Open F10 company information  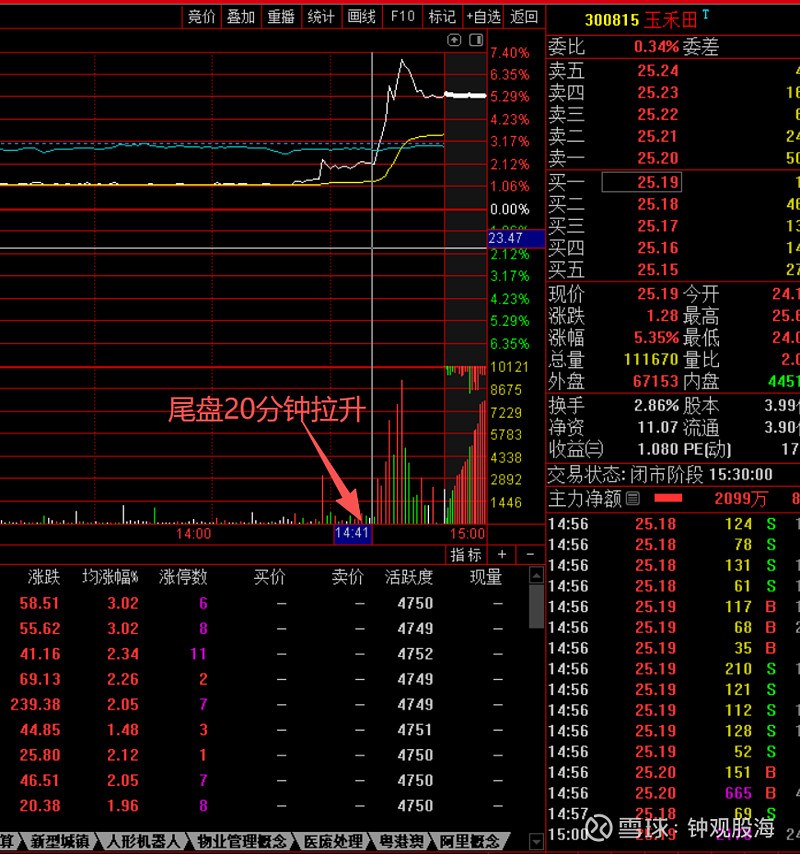(x=402, y=17)
